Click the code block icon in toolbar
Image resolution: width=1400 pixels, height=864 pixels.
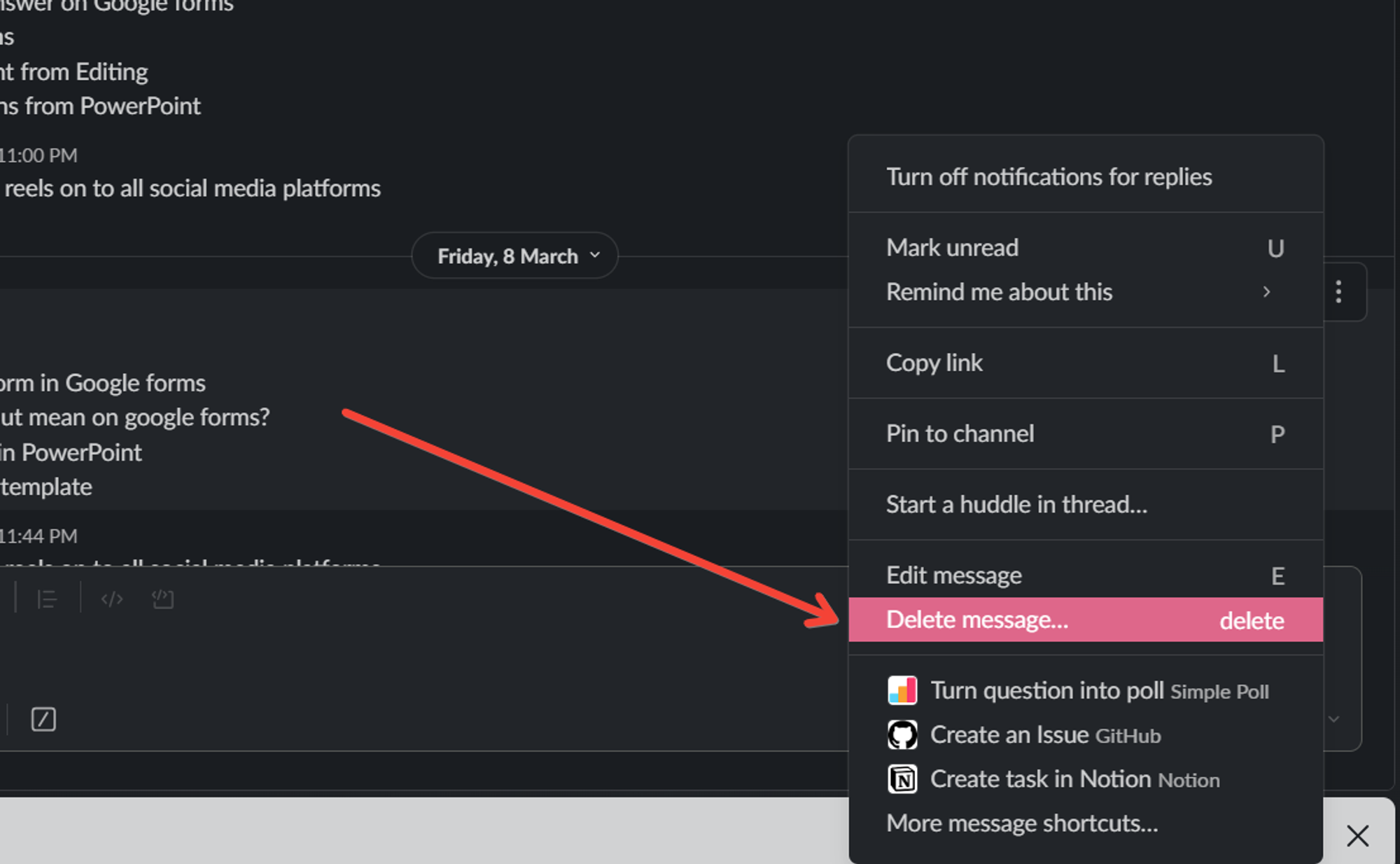[160, 599]
